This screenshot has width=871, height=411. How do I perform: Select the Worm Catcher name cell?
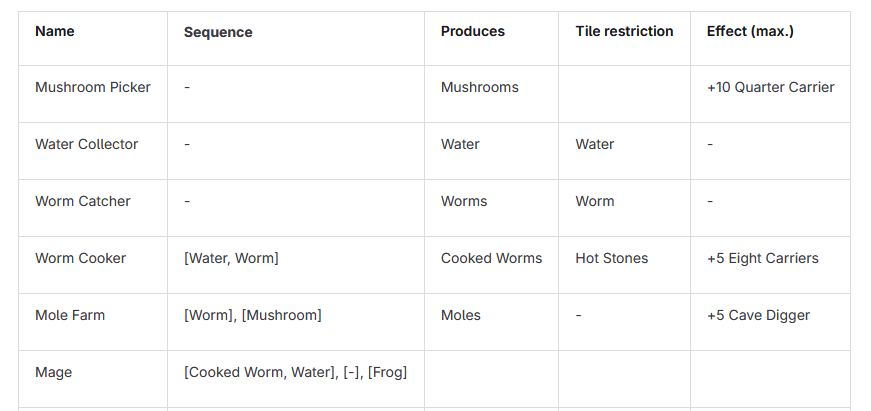(x=83, y=201)
